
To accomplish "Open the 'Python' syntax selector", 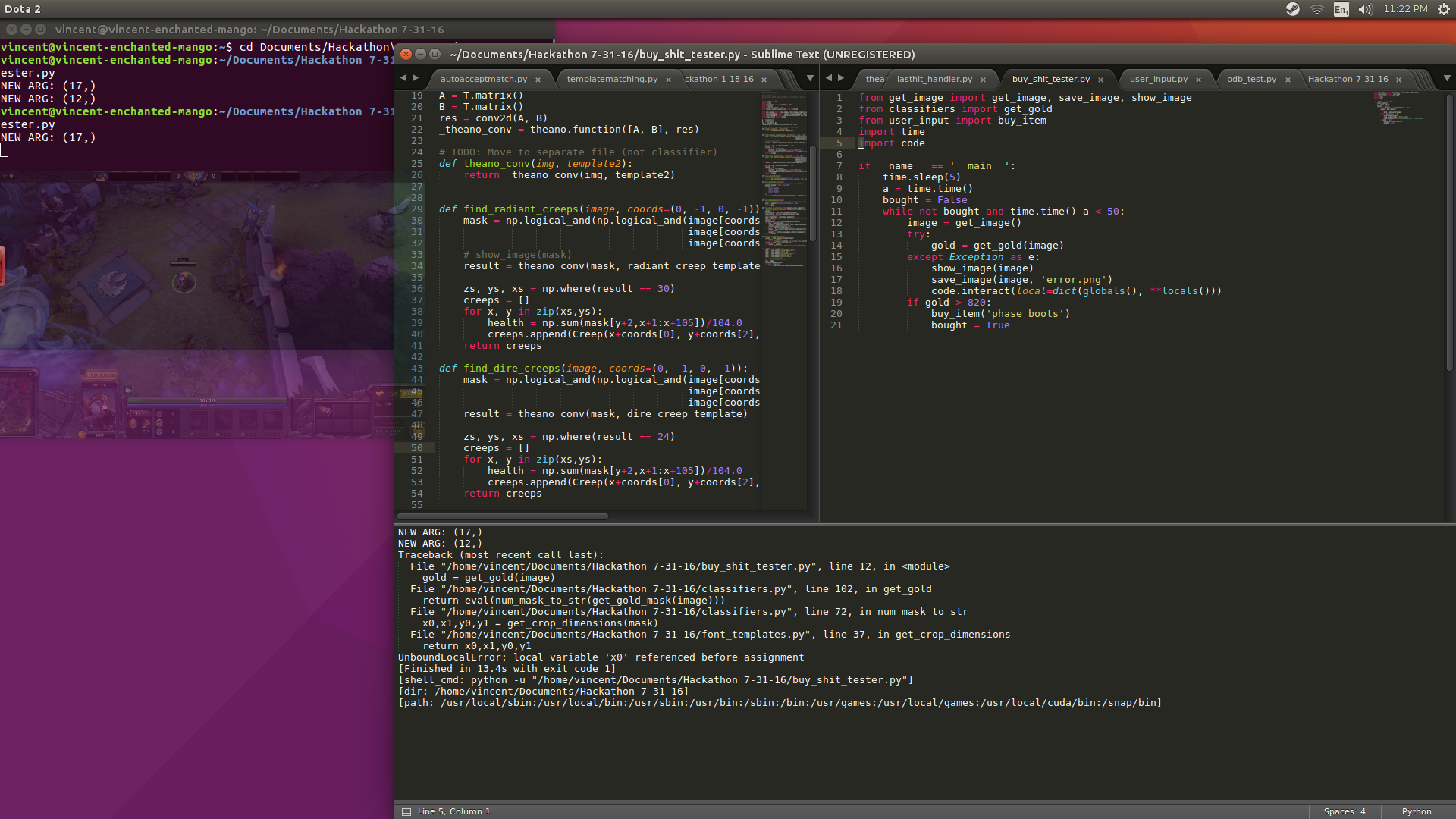I will point(1417,811).
